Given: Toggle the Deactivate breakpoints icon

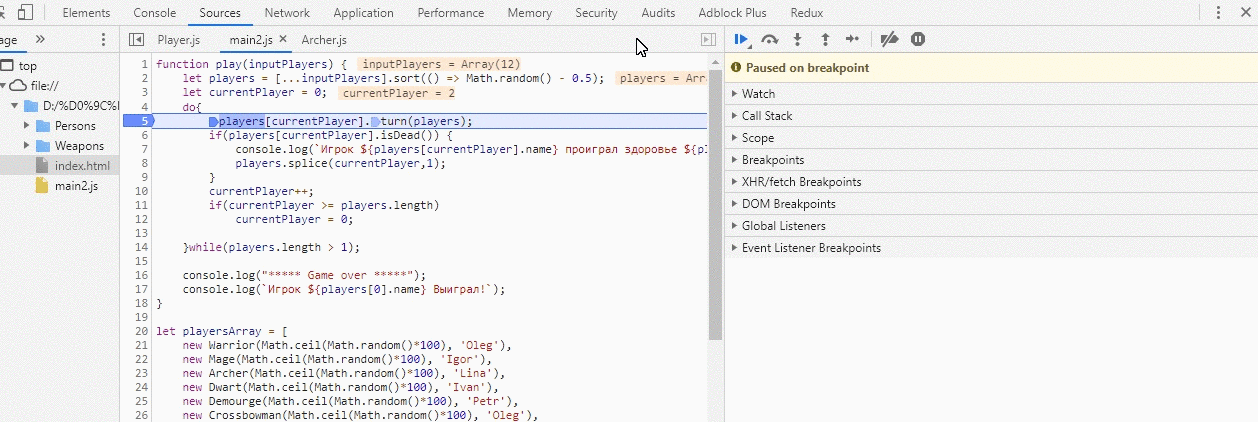Looking at the screenshot, I should 889,40.
